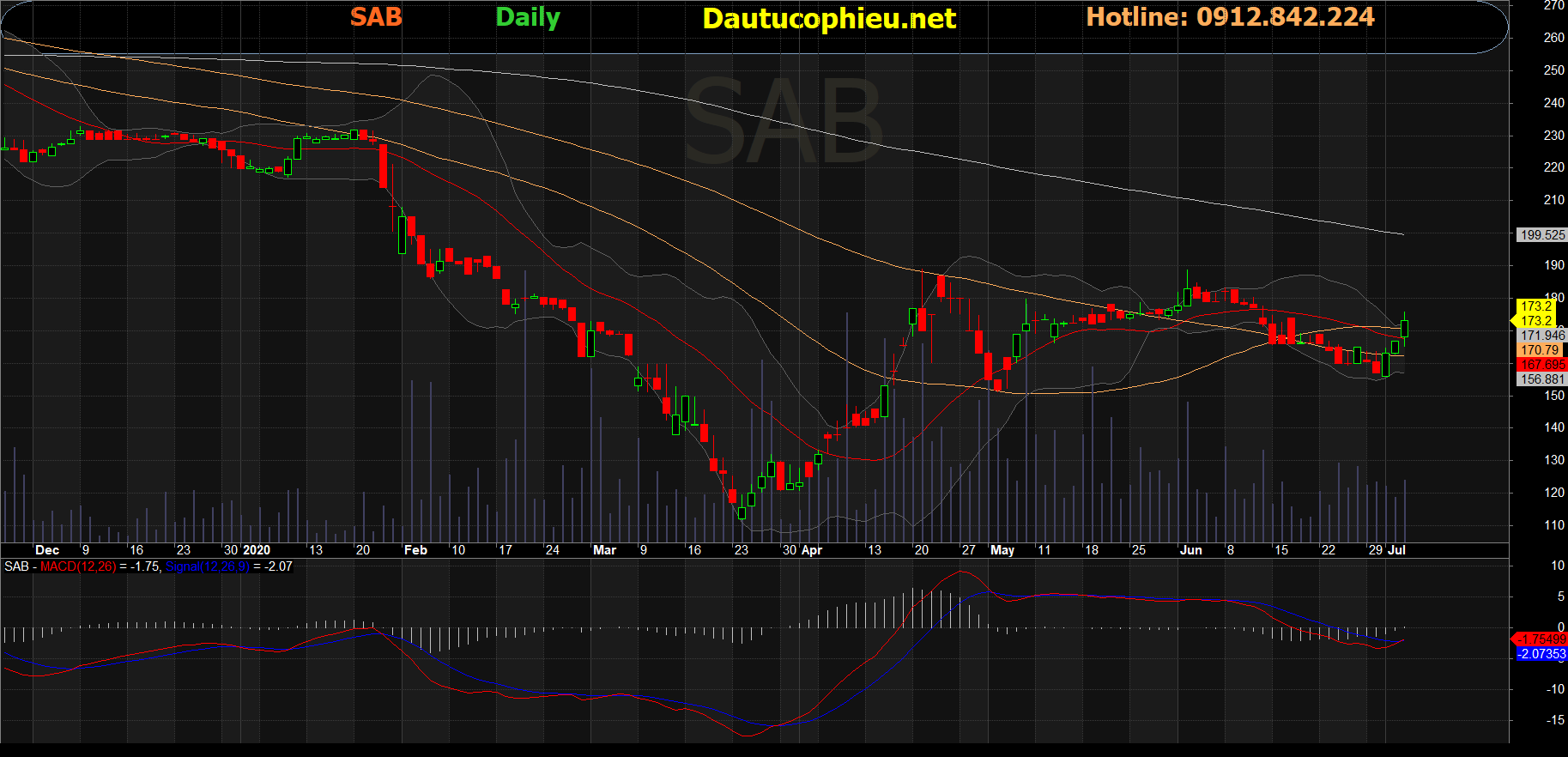Click the 130 price axis label
This screenshot has width=1568, height=757.
1554,460
